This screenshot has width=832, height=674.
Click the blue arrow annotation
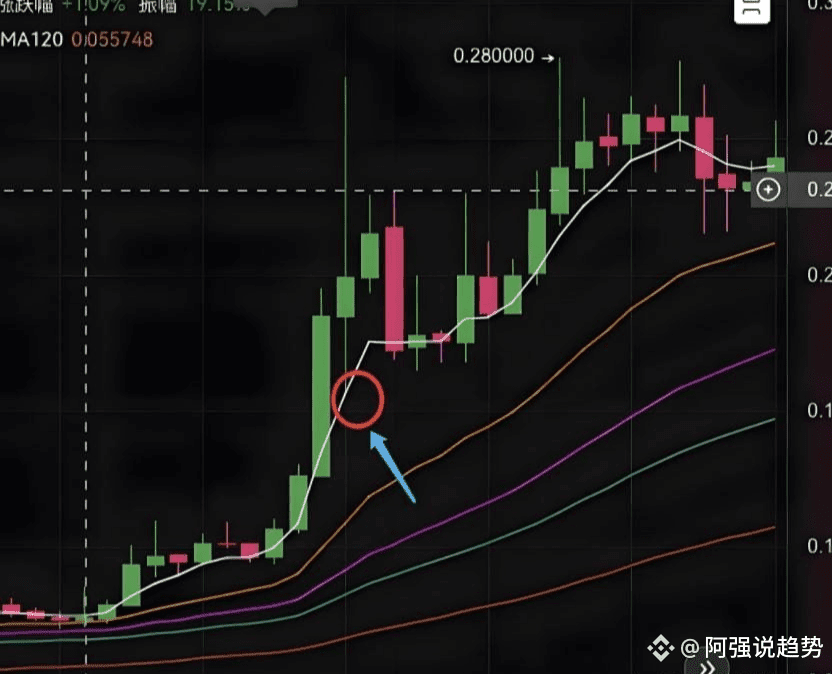(x=393, y=466)
